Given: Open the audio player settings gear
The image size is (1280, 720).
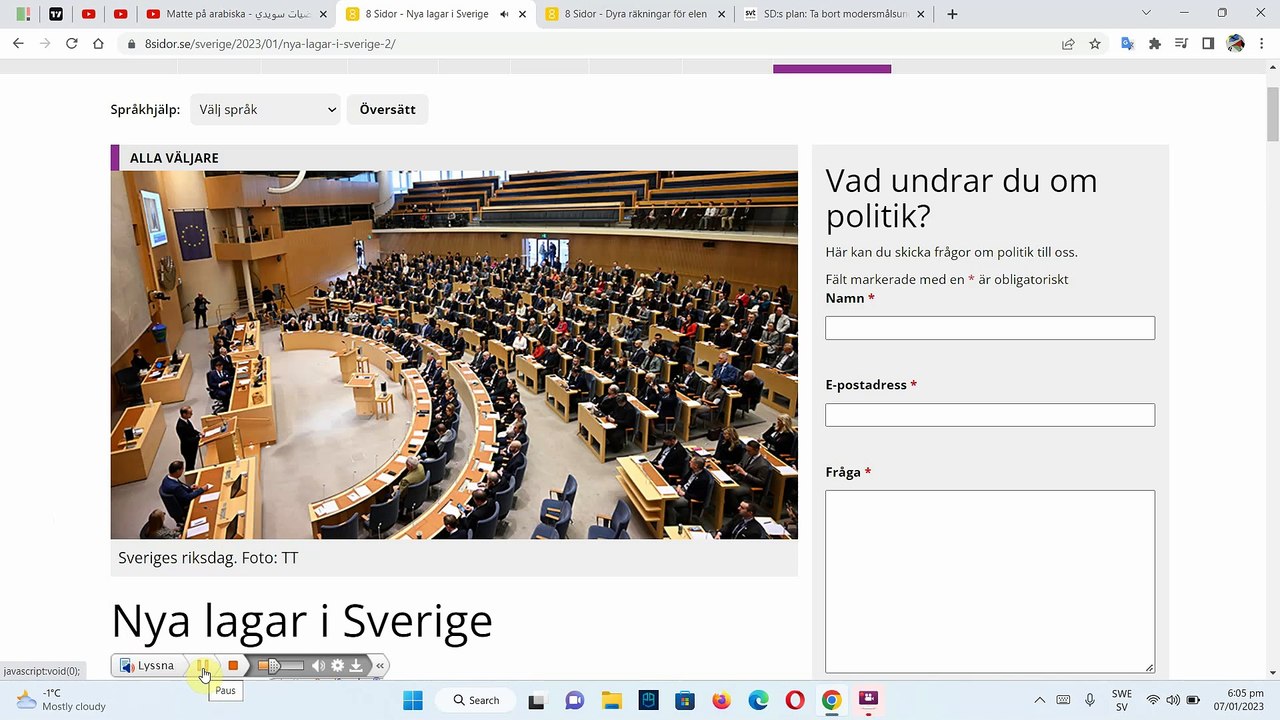Looking at the screenshot, I should pyautogui.click(x=338, y=665).
